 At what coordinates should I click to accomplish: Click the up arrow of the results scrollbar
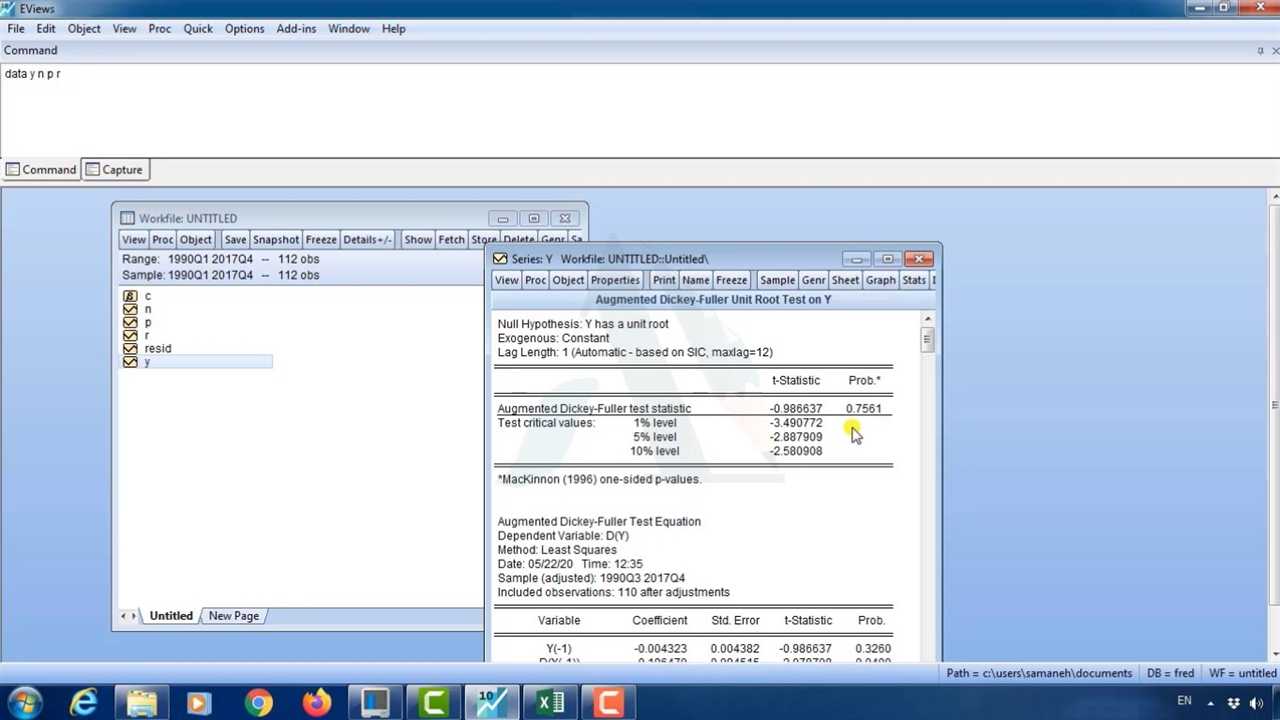pyautogui.click(x=928, y=320)
